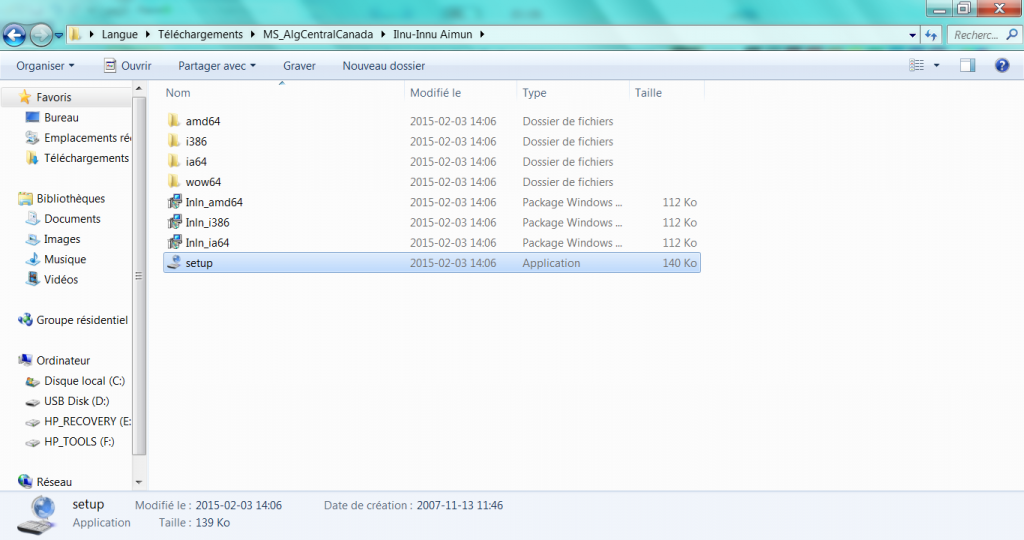The height and width of the screenshot is (540, 1024).
Task: Select Téléchargements in Favoris sidebar
Action: 86,158
